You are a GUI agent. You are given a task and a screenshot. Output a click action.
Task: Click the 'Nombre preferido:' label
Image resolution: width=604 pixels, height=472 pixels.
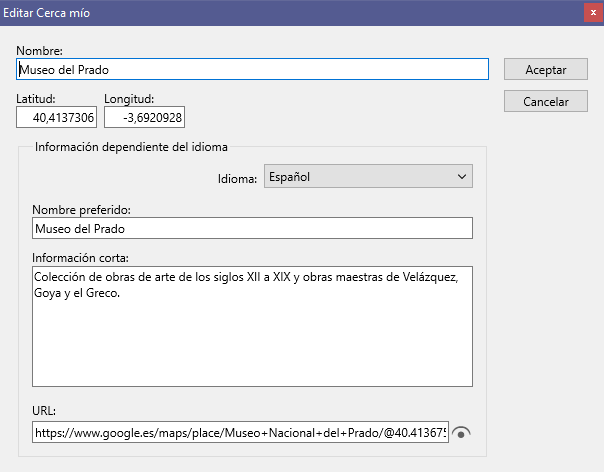(x=81, y=210)
